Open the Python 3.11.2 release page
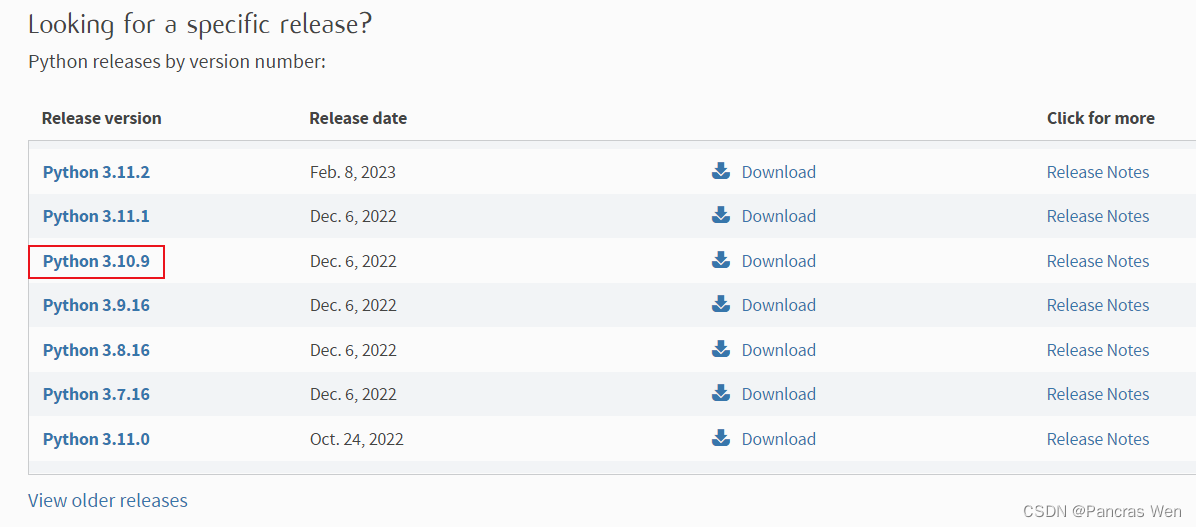1196x527 pixels. point(96,173)
